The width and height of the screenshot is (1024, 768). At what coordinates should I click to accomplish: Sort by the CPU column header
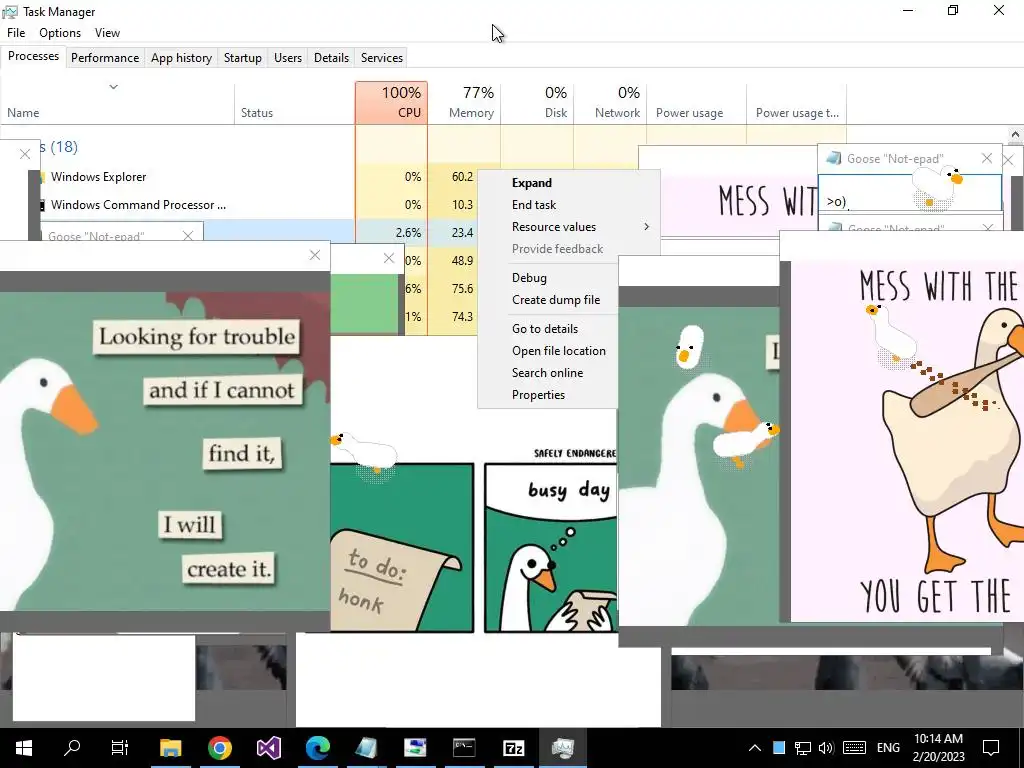tap(391, 103)
